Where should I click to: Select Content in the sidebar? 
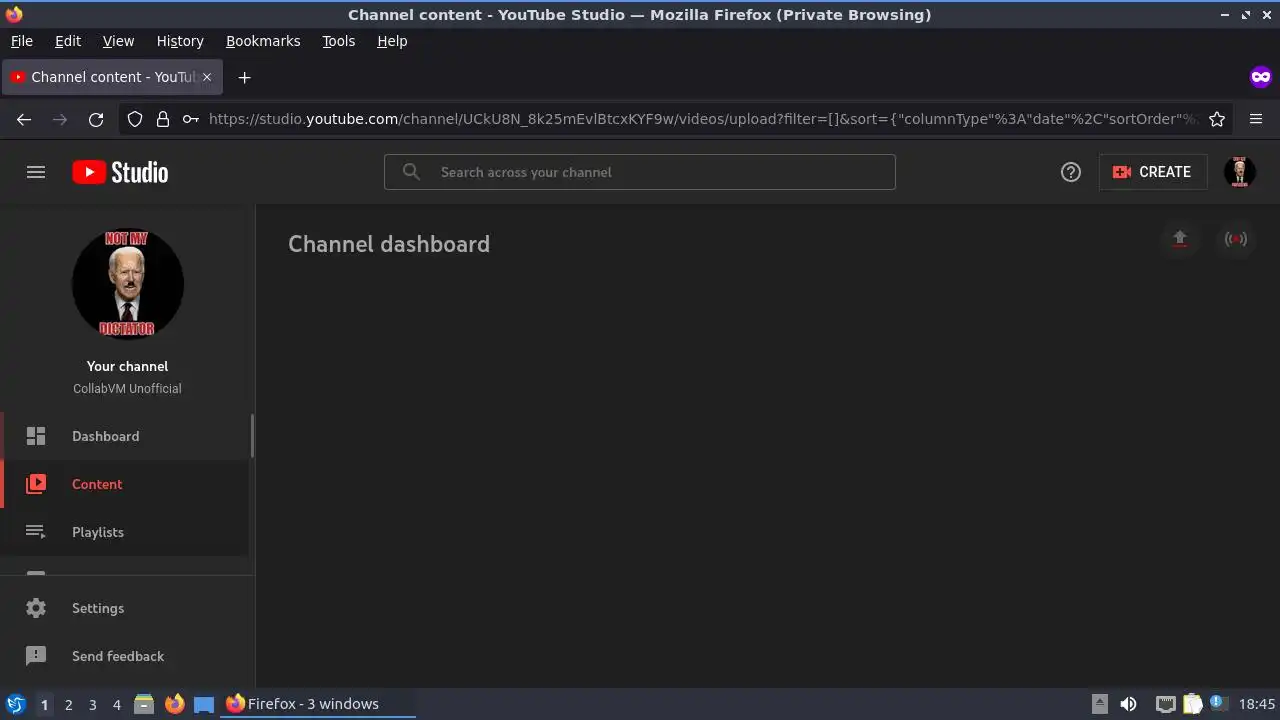pyautogui.click(x=126, y=484)
